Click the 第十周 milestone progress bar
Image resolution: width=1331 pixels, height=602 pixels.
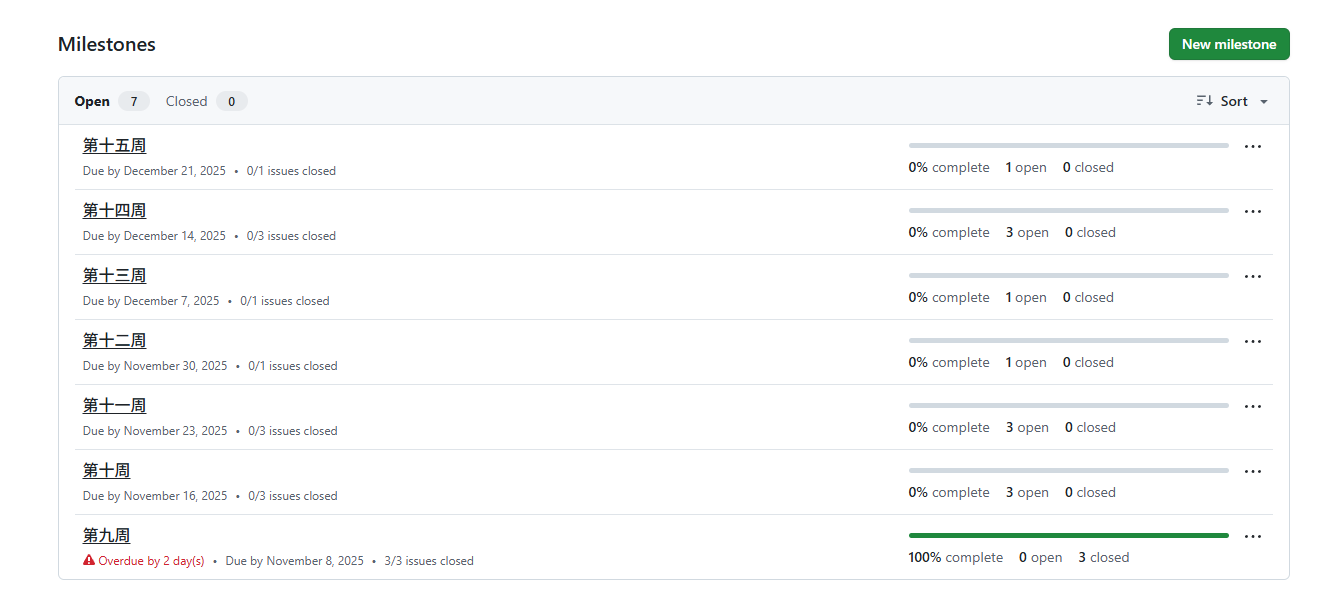click(x=1068, y=471)
